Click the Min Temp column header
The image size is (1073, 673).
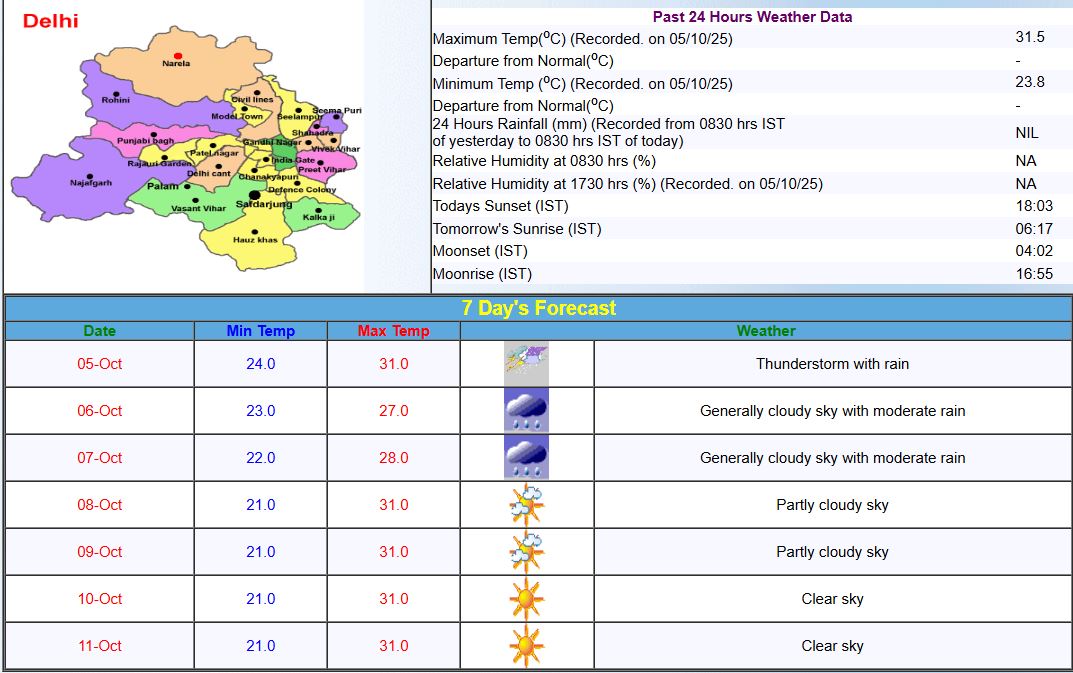tap(260, 331)
